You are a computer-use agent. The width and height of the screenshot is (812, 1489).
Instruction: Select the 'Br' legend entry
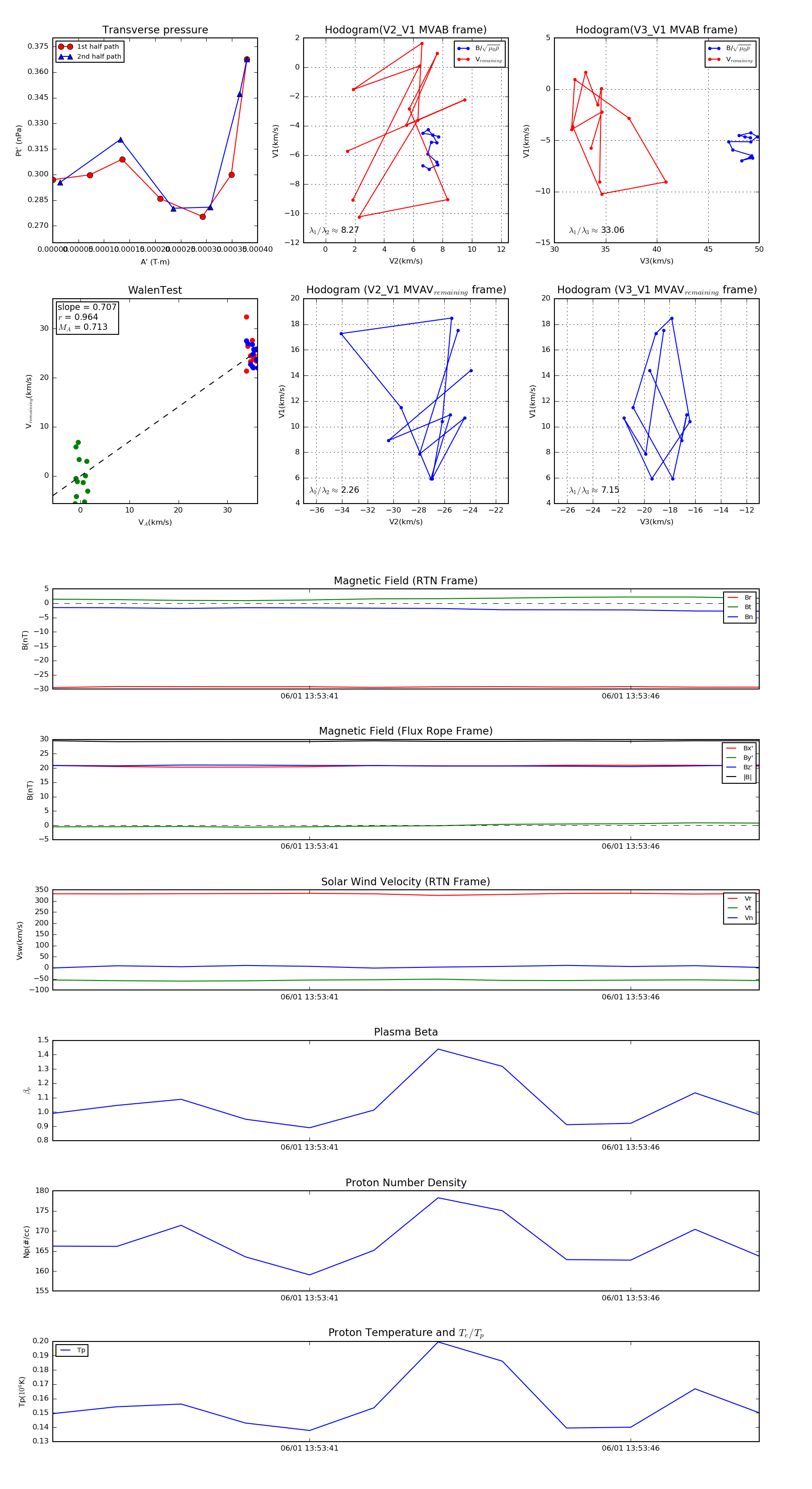pos(740,598)
